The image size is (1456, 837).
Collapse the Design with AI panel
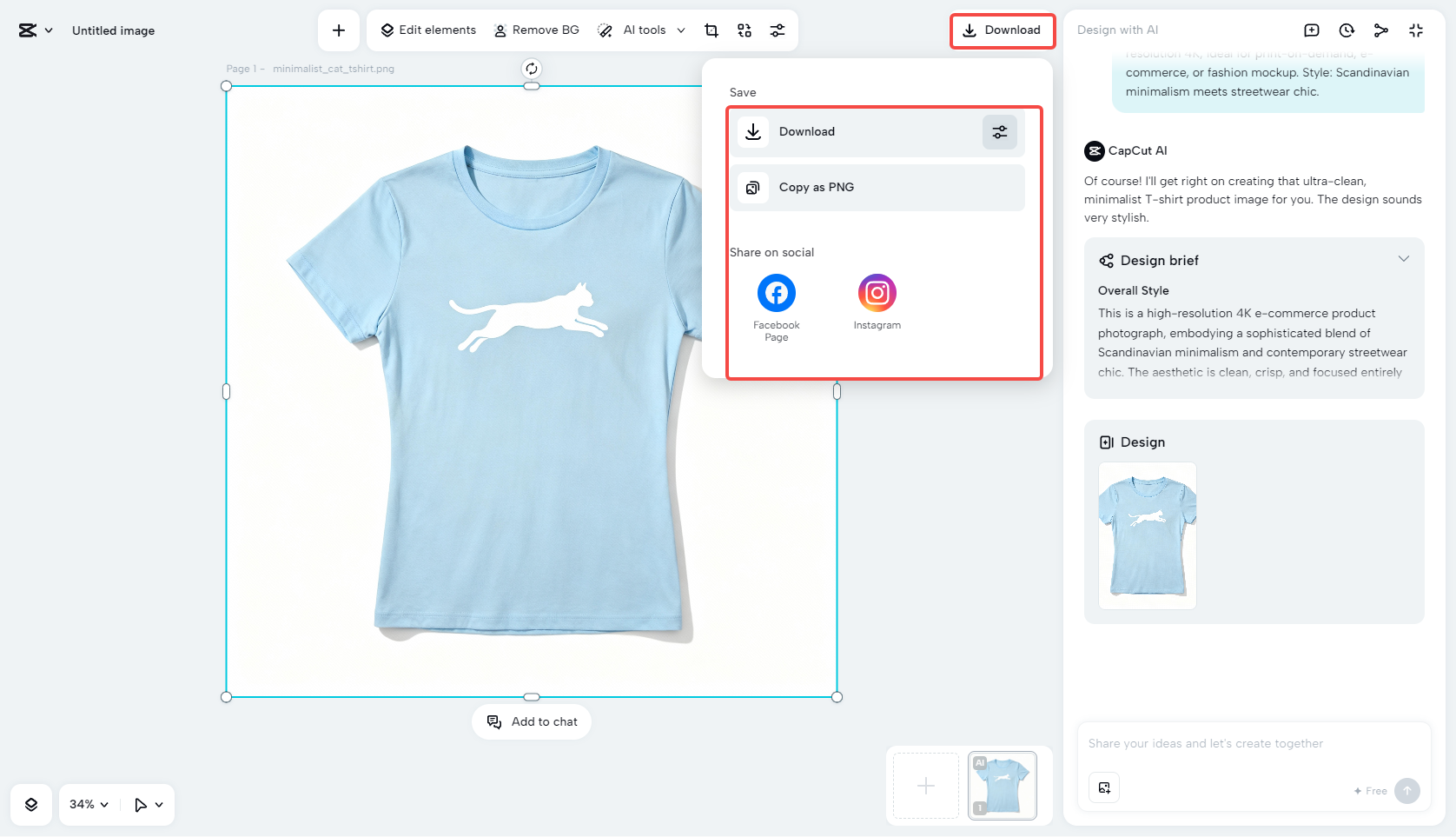pos(1415,30)
